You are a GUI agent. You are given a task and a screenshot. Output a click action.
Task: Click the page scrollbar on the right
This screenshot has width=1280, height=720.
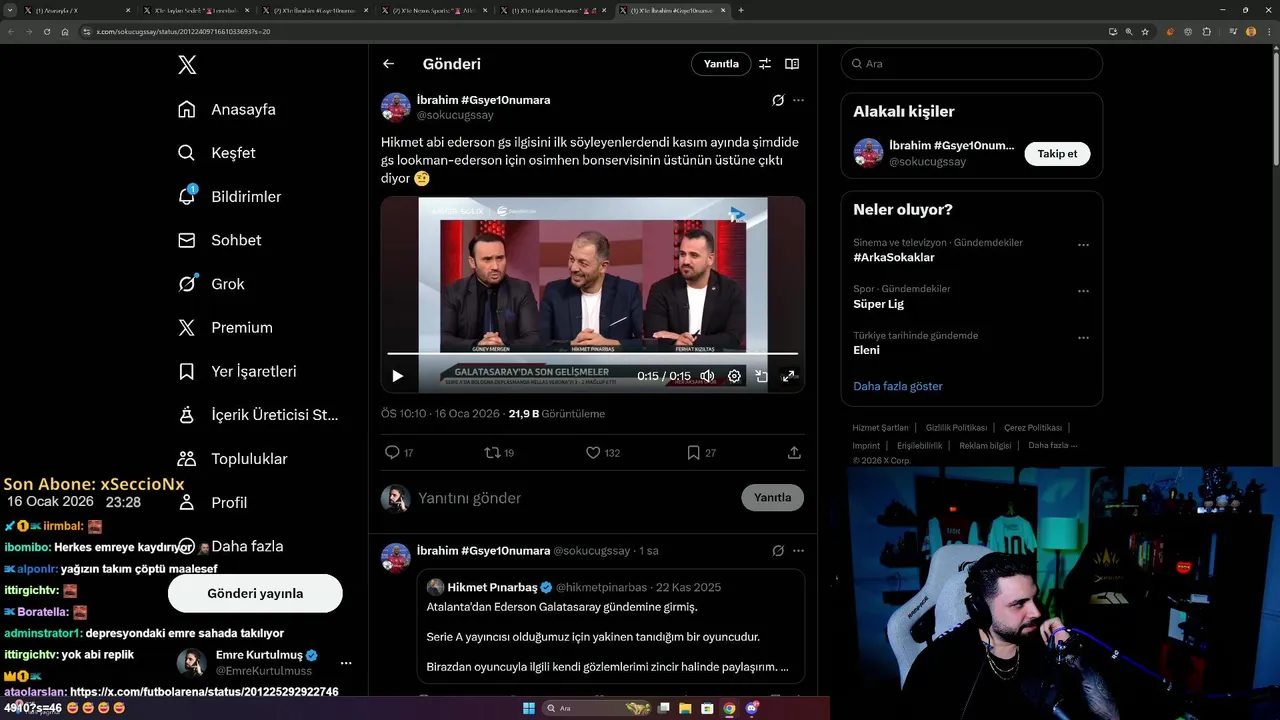(1275, 108)
